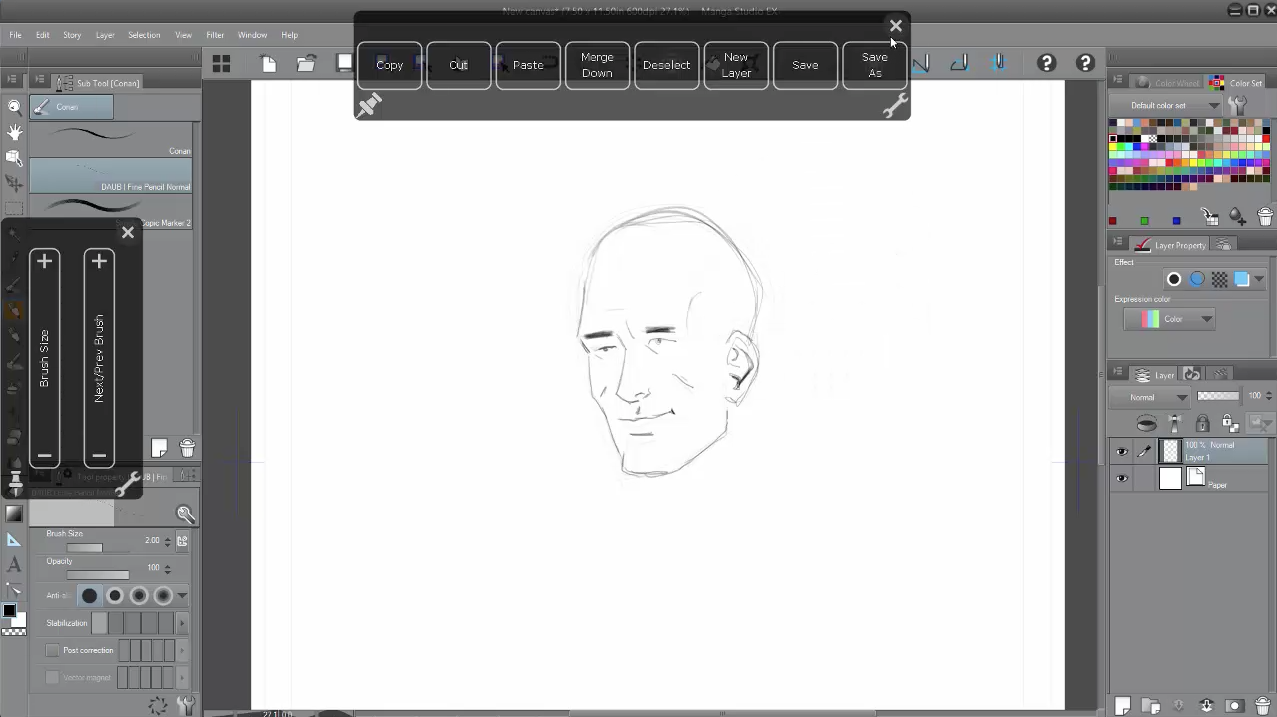Reset tool properties to initial settings
The height and width of the screenshot is (717, 1277).
(158, 705)
